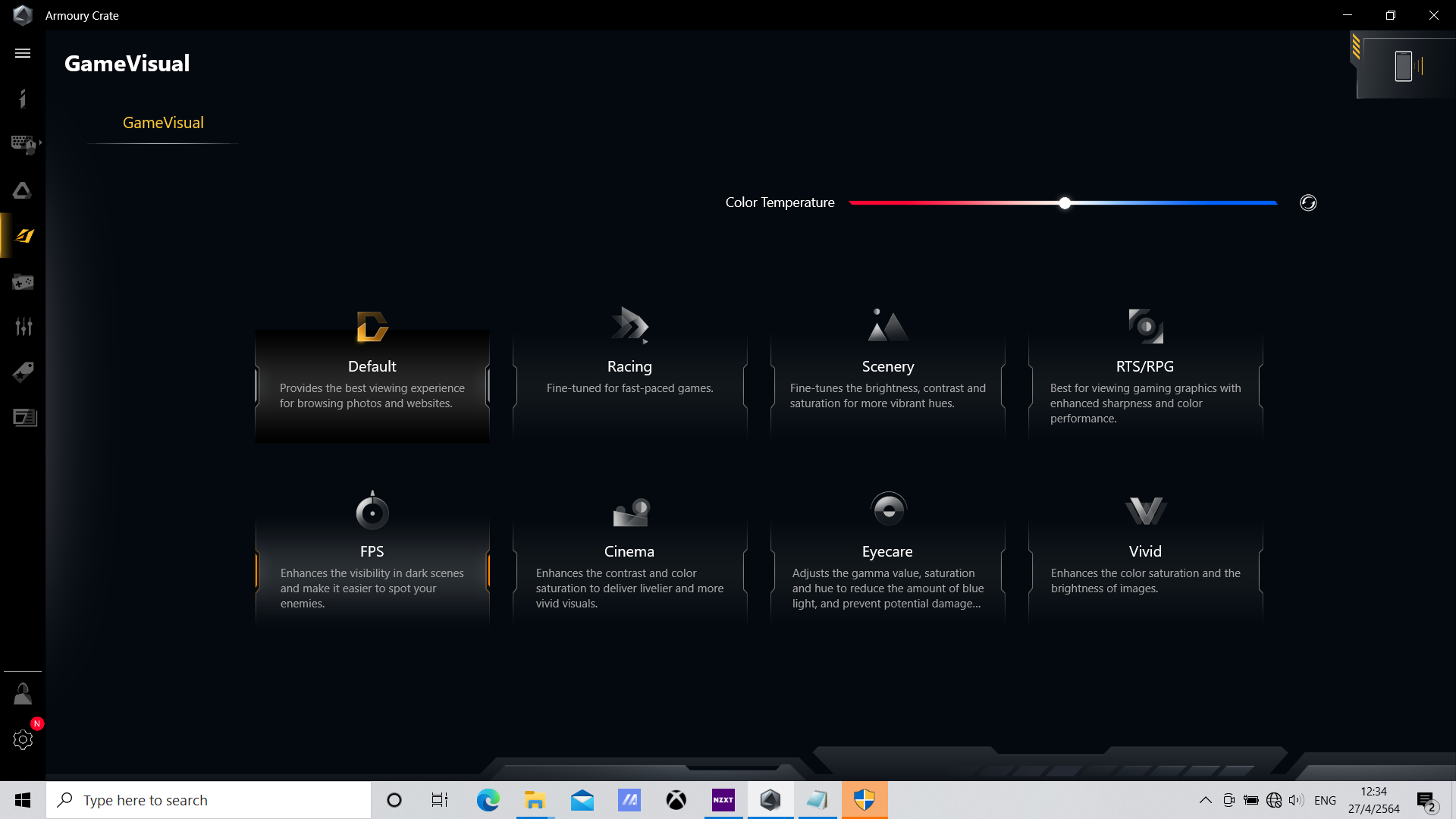The height and width of the screenshot is (819, 1456).
Task: Open File Explorer from the taskbar
Action: click(535, 800)
